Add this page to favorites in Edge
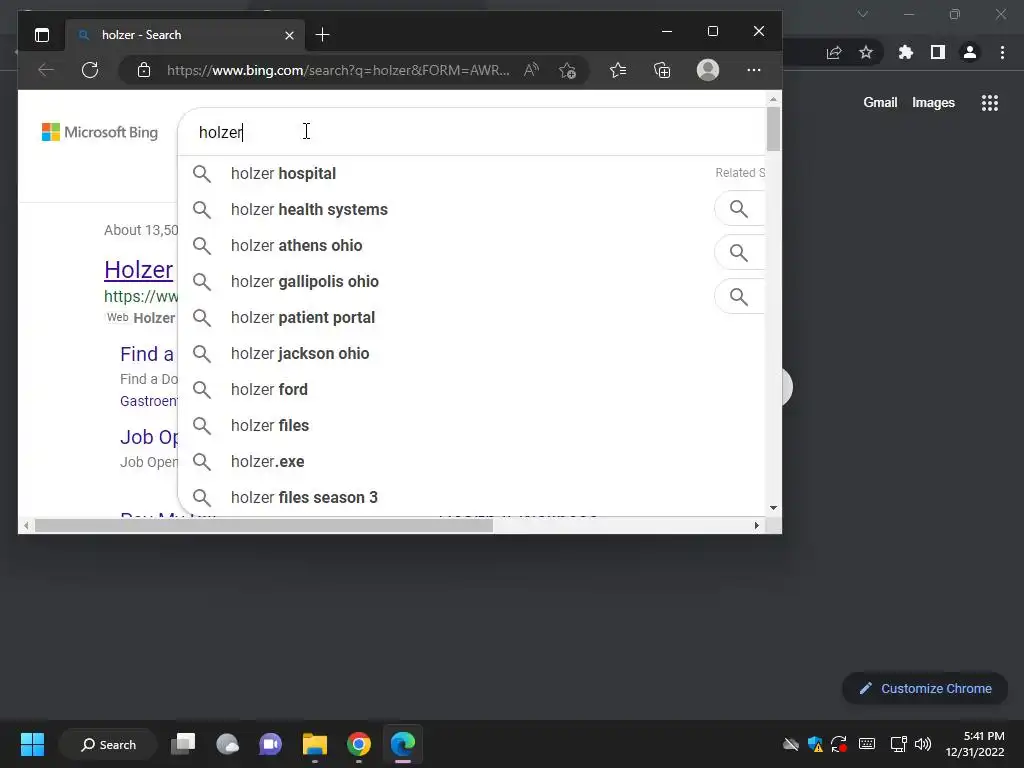The image size is (1024, 768). point(568,70)
